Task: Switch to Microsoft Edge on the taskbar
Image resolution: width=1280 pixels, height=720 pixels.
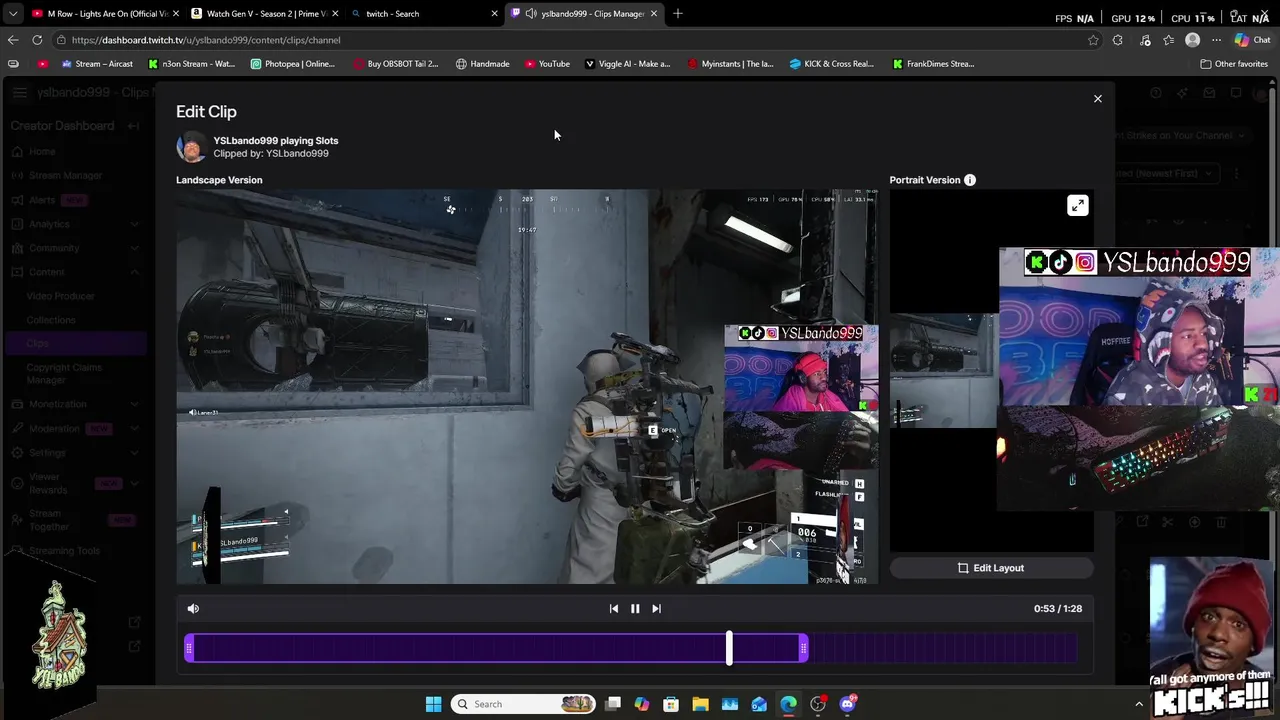Action: click(x=788, y=704)
